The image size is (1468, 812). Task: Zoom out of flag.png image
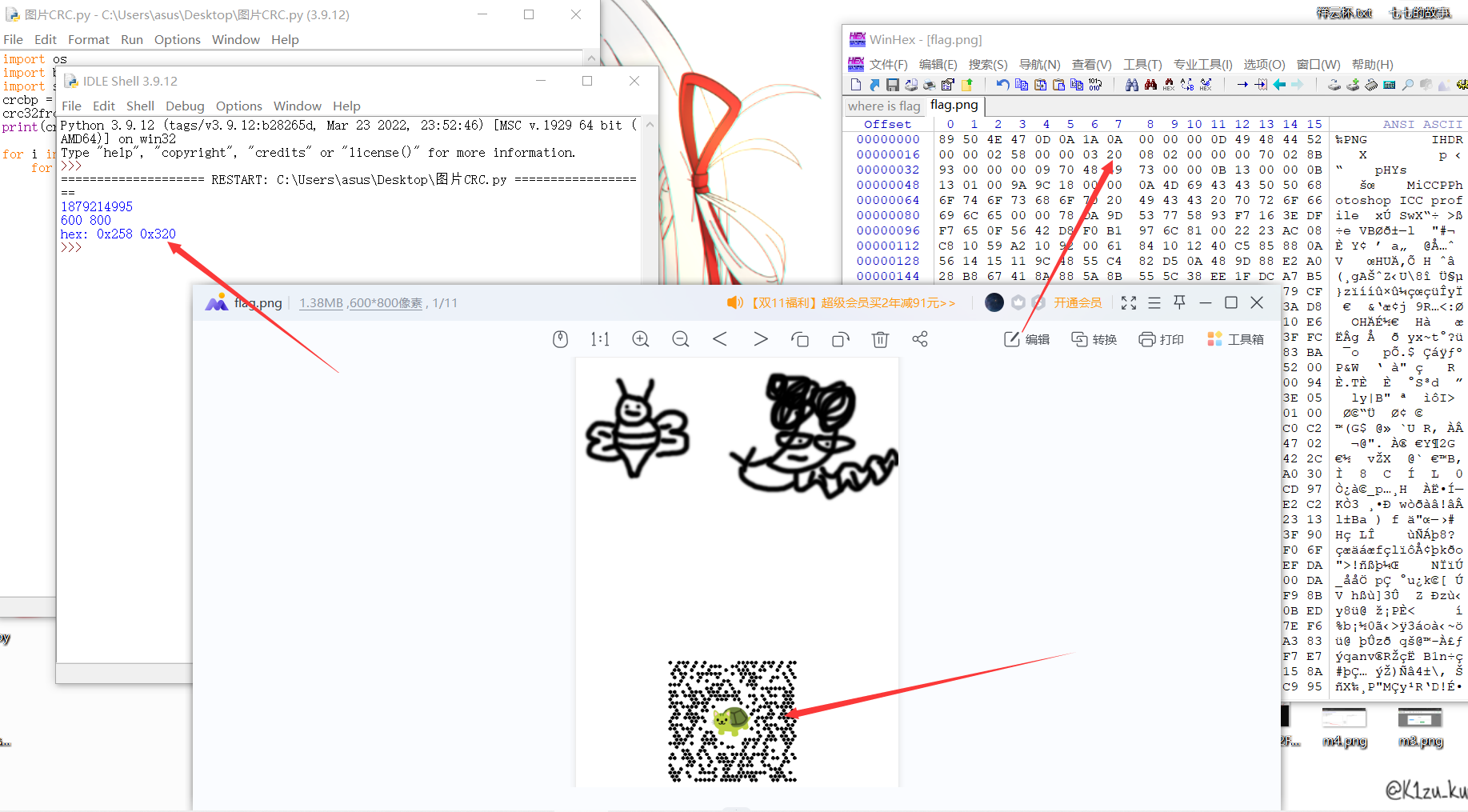(681, 339)
